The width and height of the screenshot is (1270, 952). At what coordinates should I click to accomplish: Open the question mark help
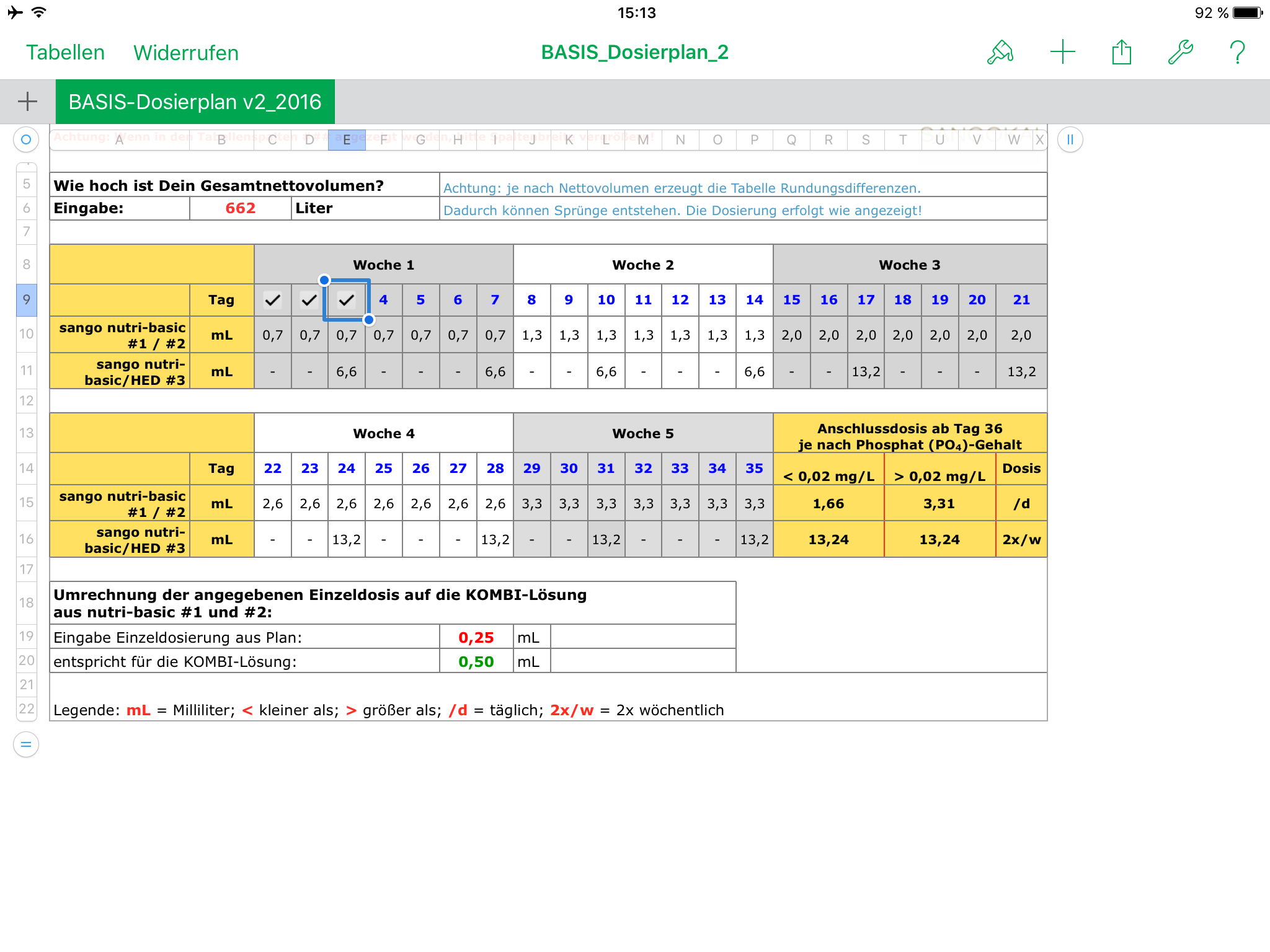1237,52
